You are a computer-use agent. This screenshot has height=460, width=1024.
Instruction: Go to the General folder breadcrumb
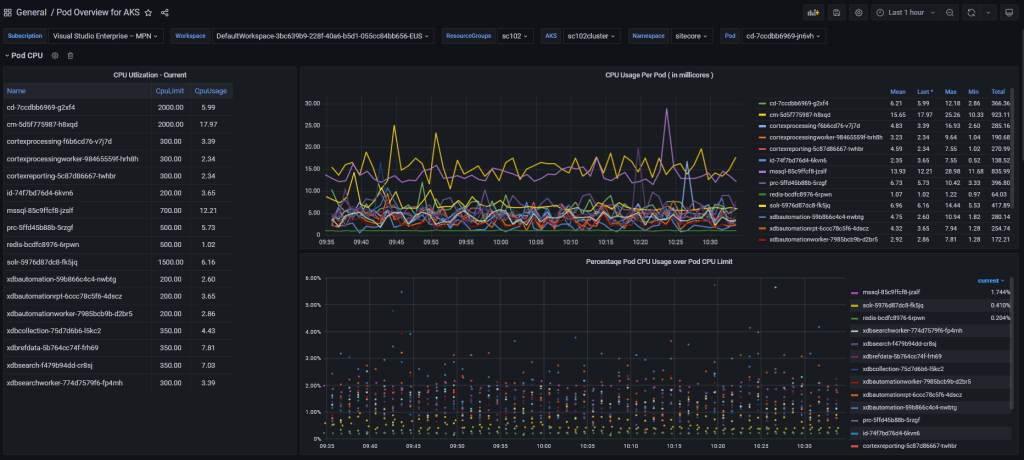pos(32,12)
